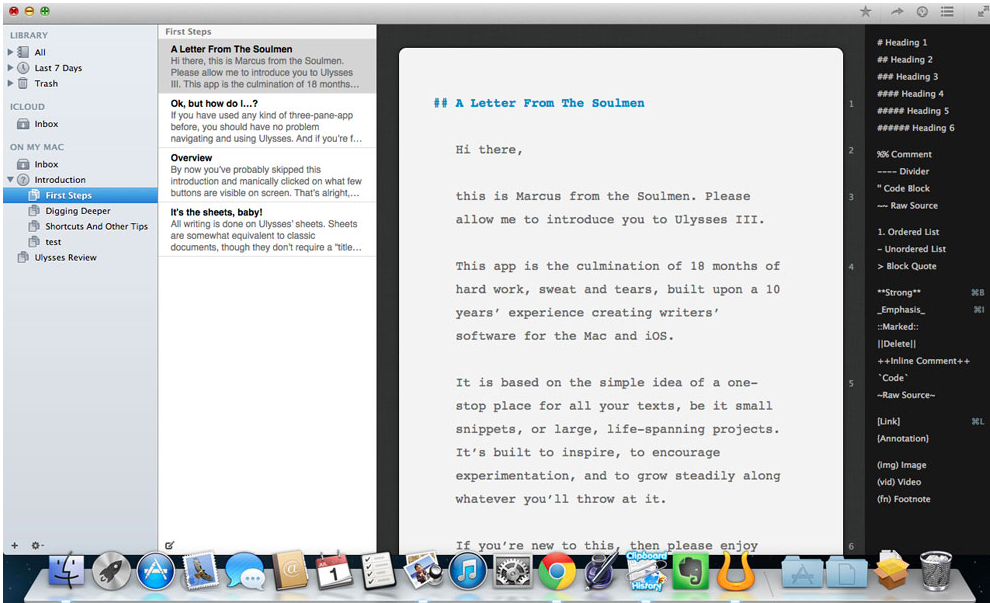Select sheet "A Letter From The Soulmen"
This screenshot has width=990, height=603.
coord(267,66)
